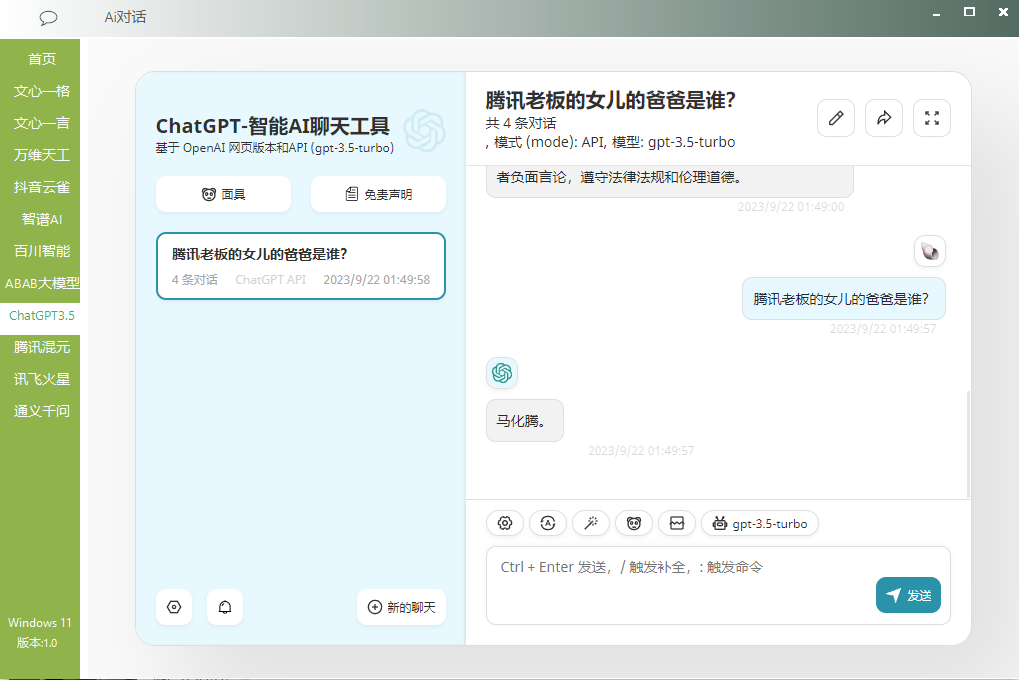
Task: Click the 共 4 条对话 count text
Action: click(521, 124)
